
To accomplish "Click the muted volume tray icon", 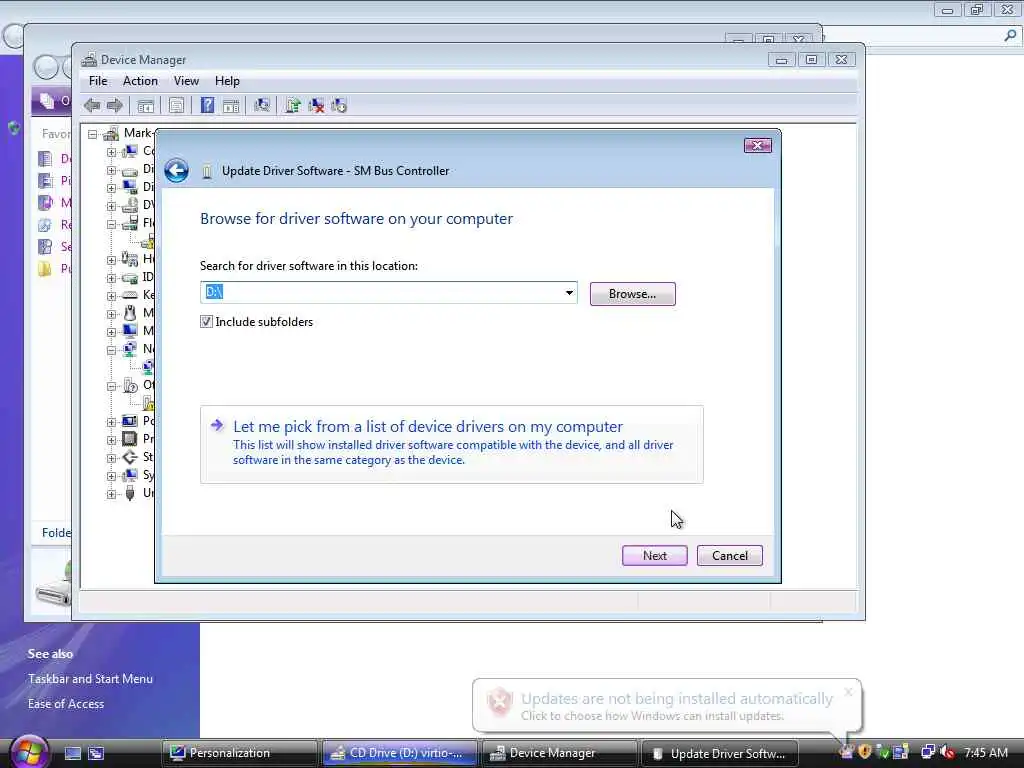I will [947, 752].
